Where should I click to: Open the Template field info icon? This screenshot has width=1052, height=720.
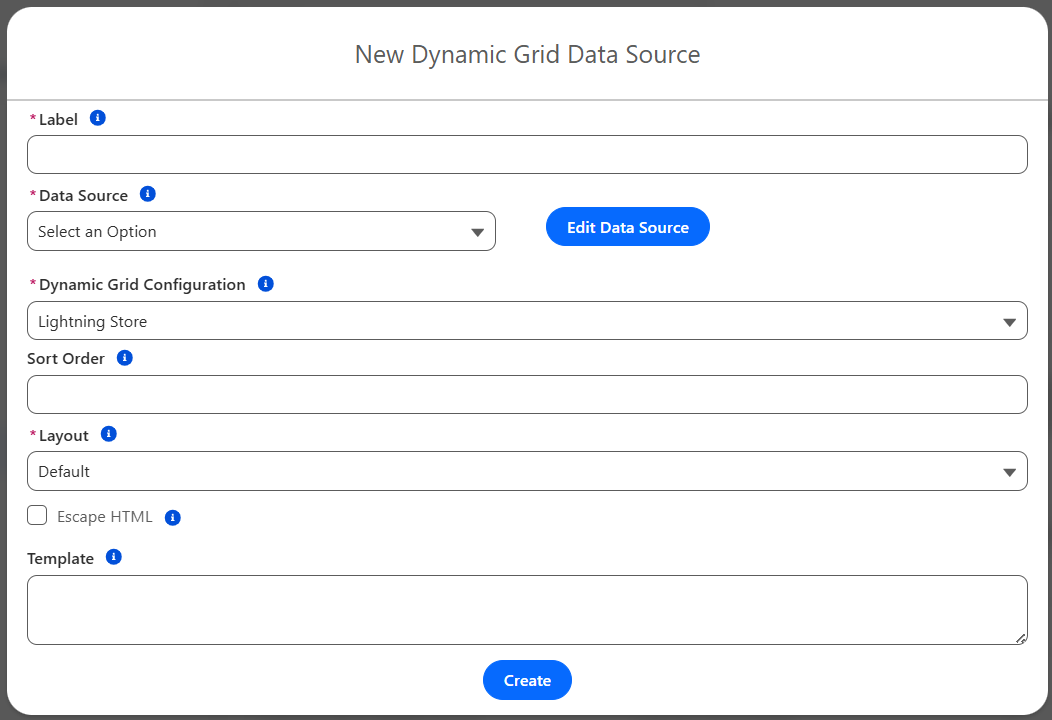point(114,557)
